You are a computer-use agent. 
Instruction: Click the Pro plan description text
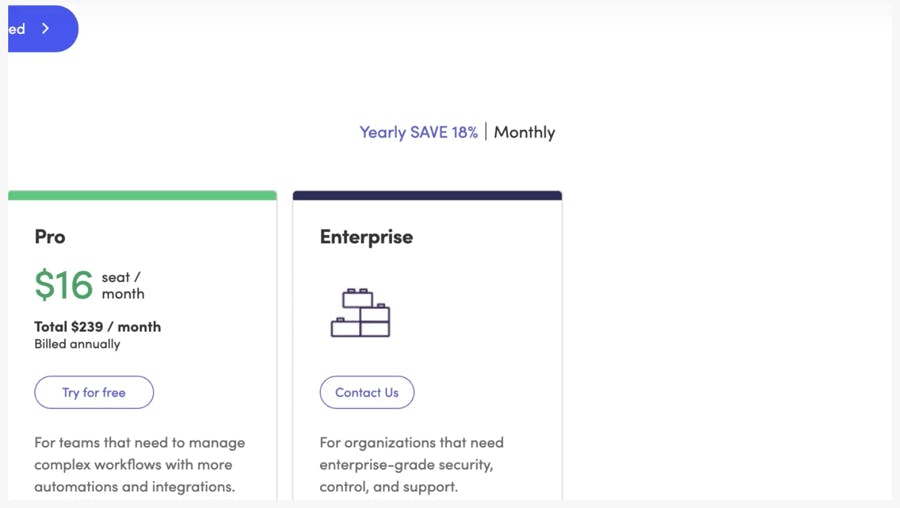coord(139,464)
